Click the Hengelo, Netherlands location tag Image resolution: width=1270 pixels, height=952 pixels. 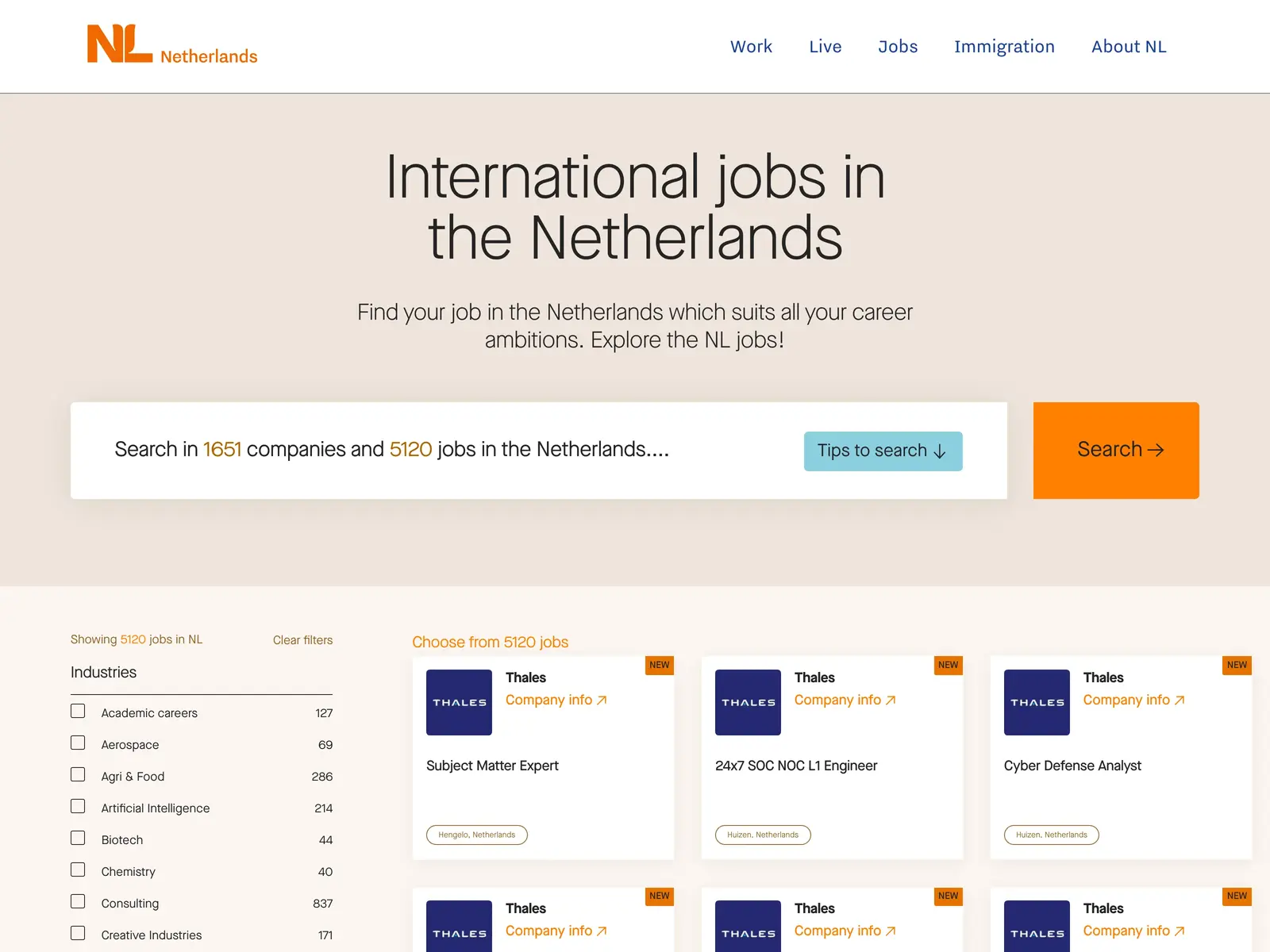[x=477, y=835]
